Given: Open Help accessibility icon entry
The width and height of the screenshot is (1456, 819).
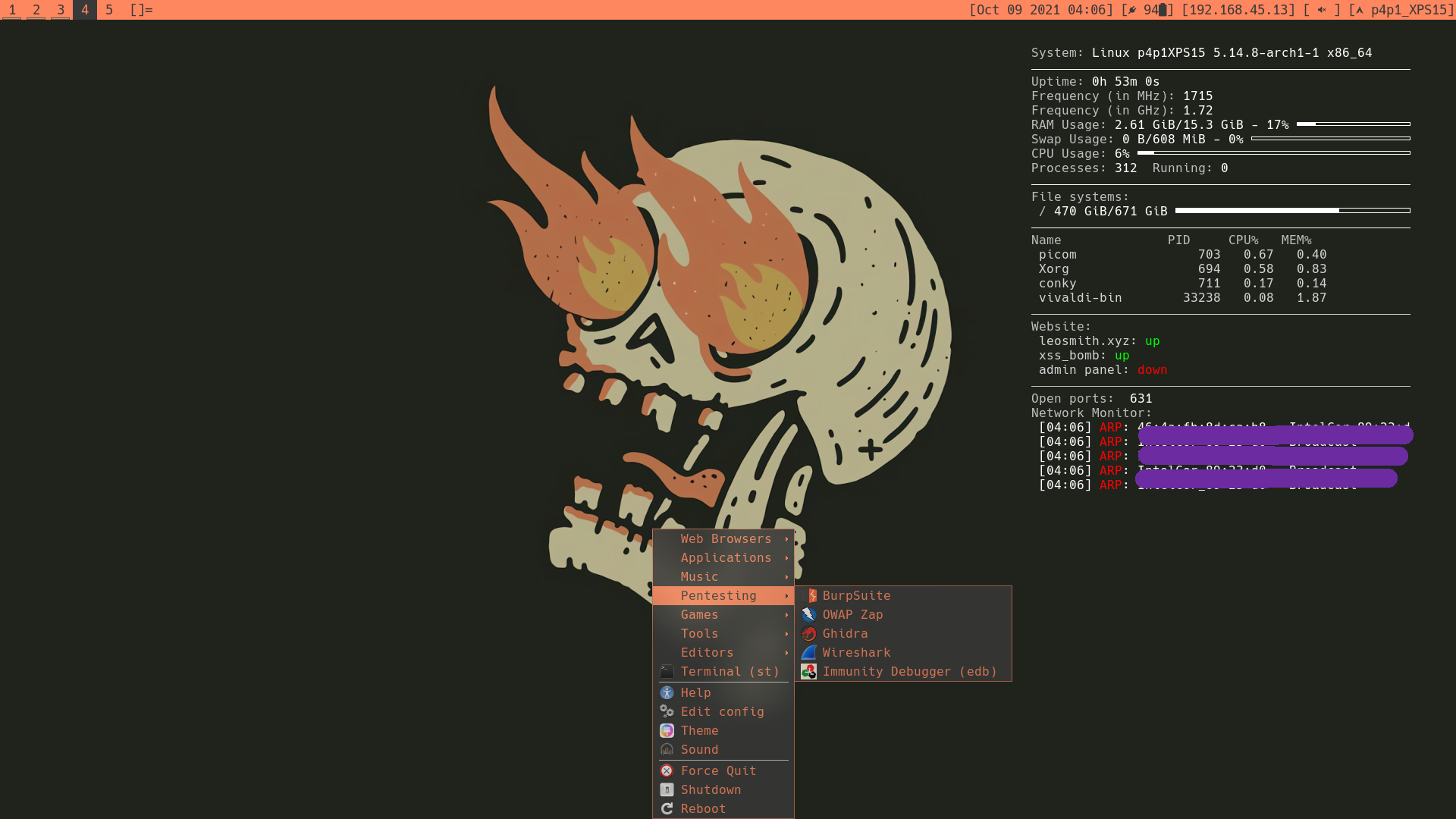Looking at the screenshot, I should 667,693.
